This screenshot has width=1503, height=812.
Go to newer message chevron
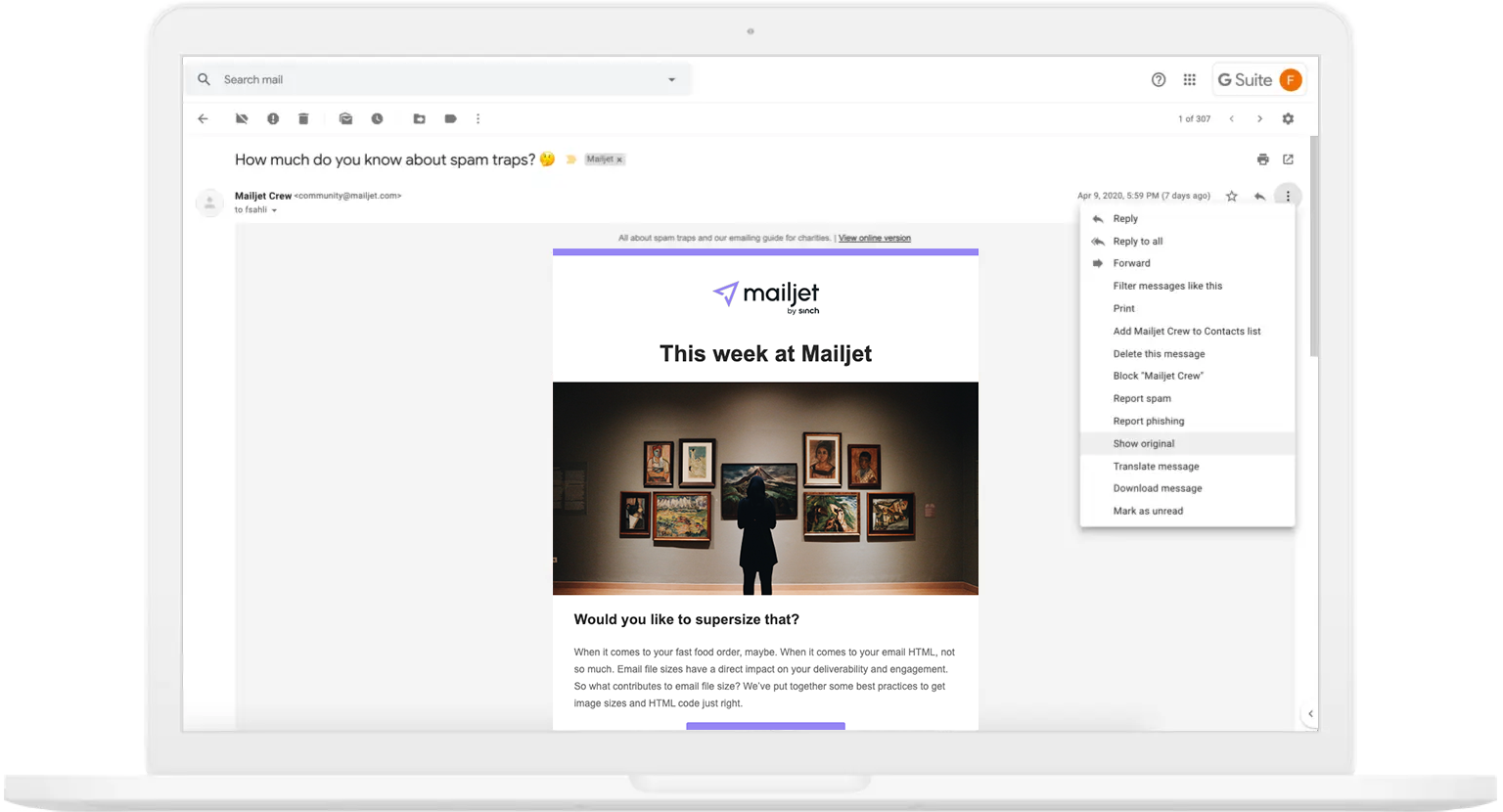[x=1232, y=118]
